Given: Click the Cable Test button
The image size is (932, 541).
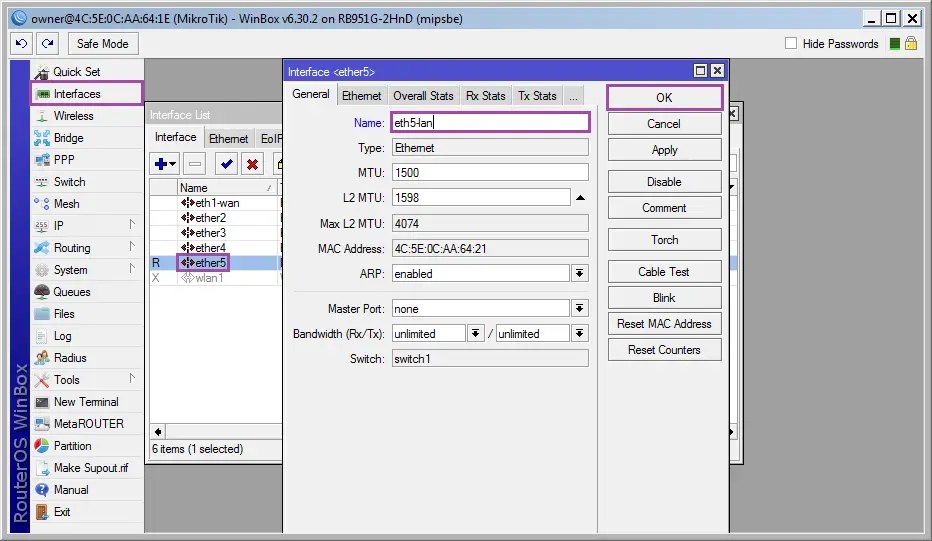Looking at the screenshot, I should point(665,272).
